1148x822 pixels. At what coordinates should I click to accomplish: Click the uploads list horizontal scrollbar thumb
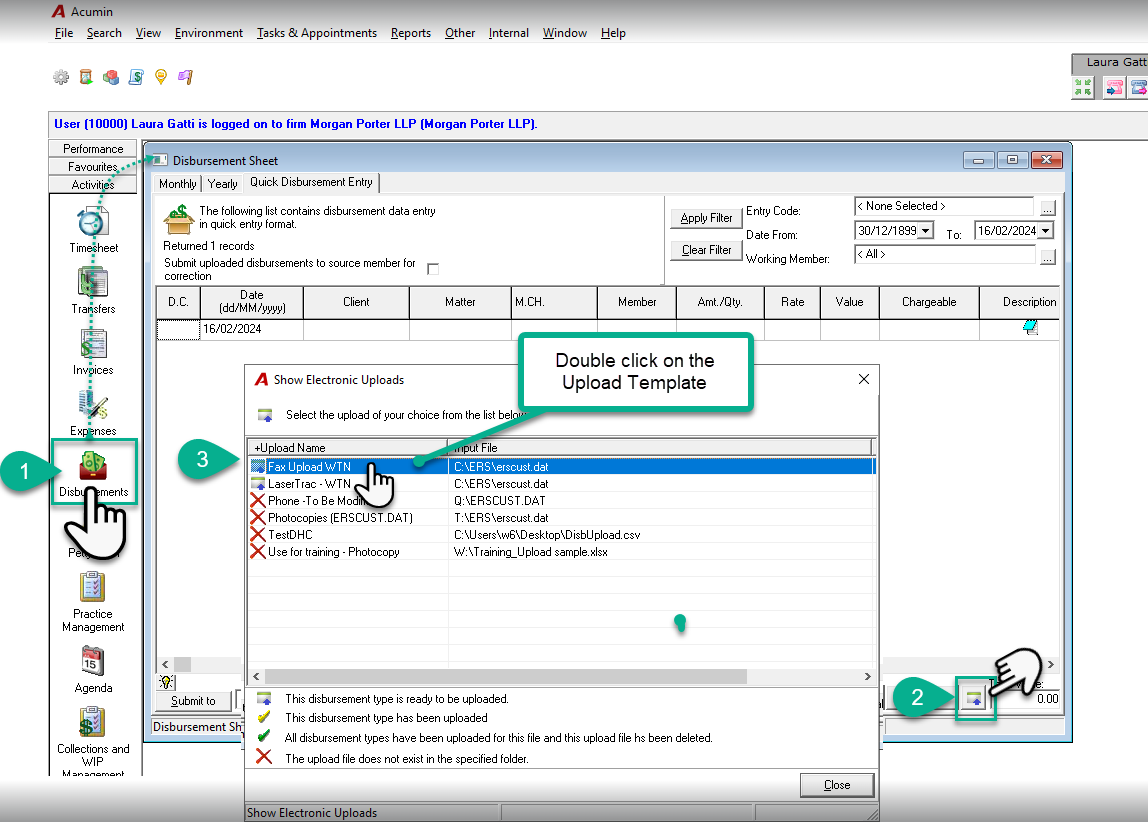coord(506,677)
